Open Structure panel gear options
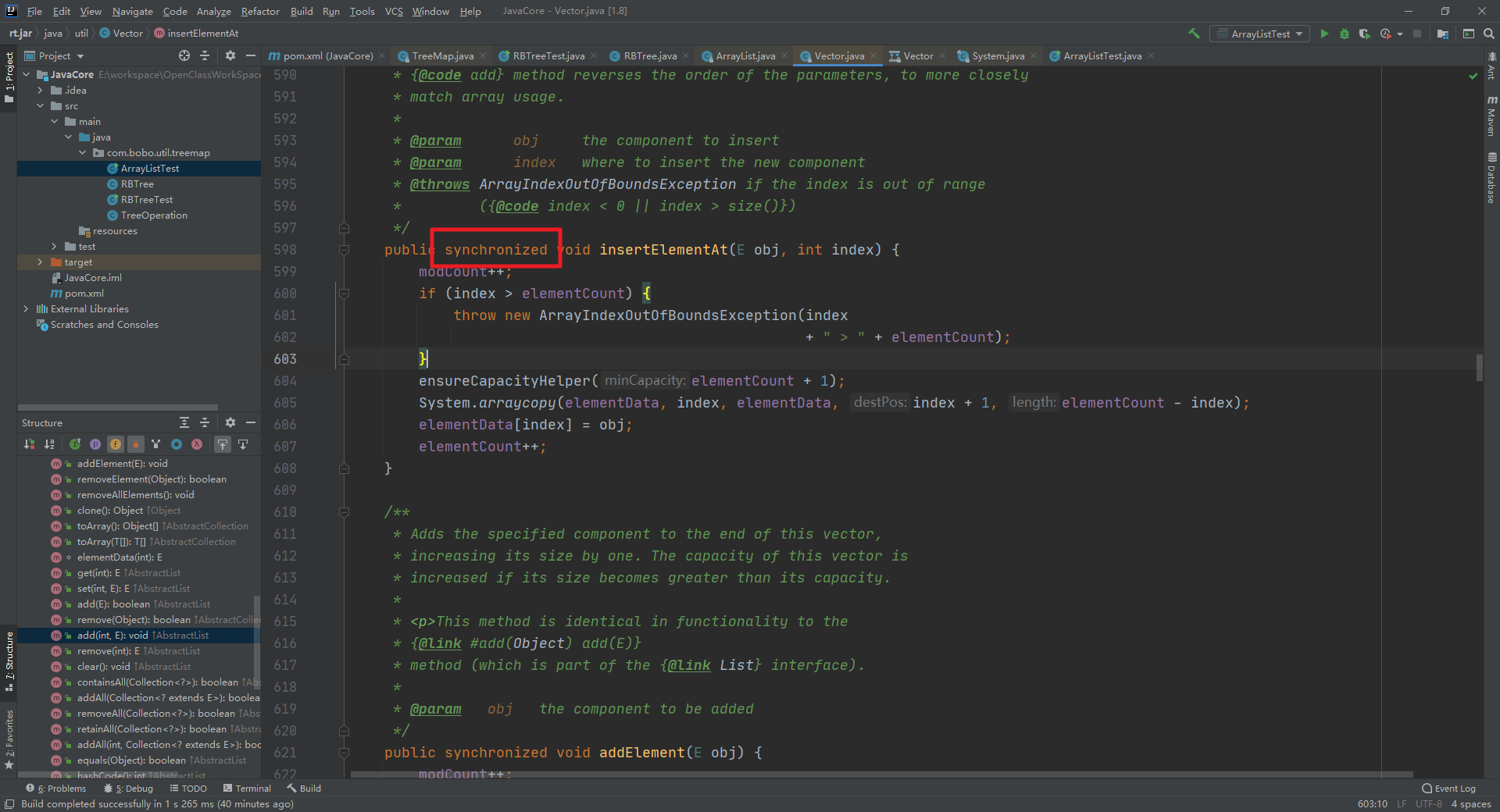The height and width of the screenshot is (812, 1500). pyautogui.click(x=230, y=422)
